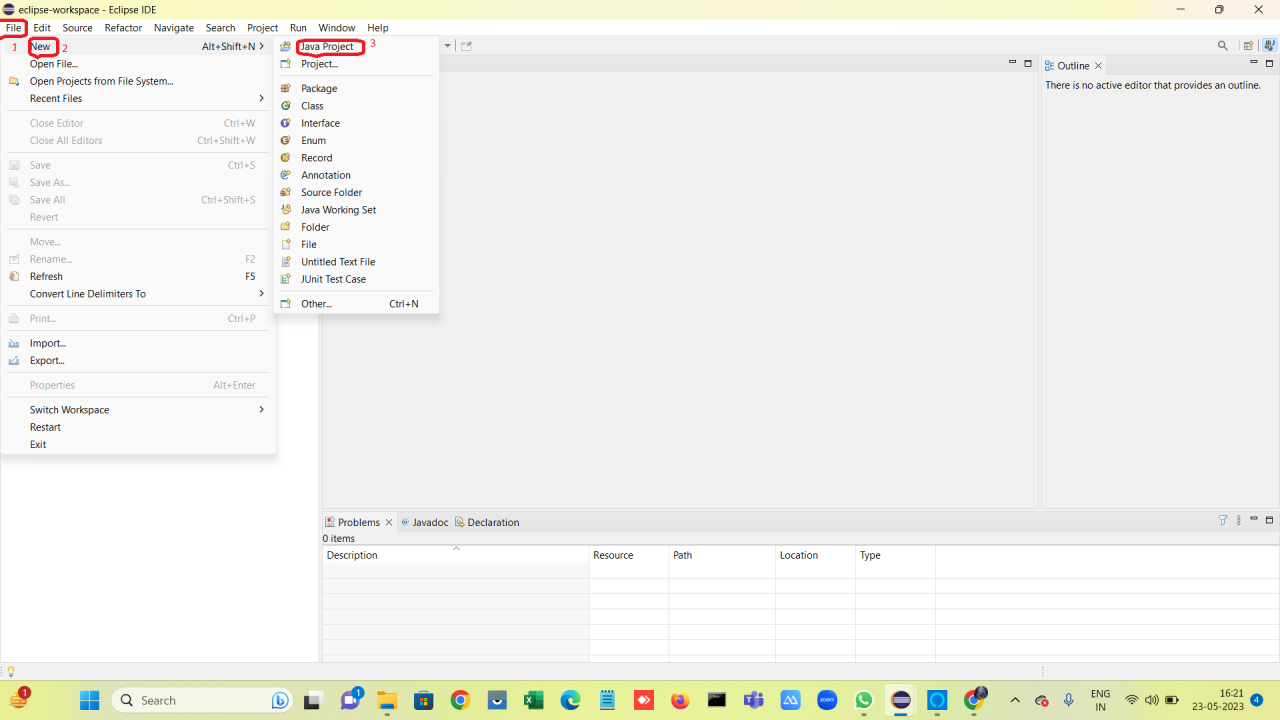Viewport: 1280px width, 720px height.
Task: Close the Outline view tab
Action: (x=1098, y=66)
